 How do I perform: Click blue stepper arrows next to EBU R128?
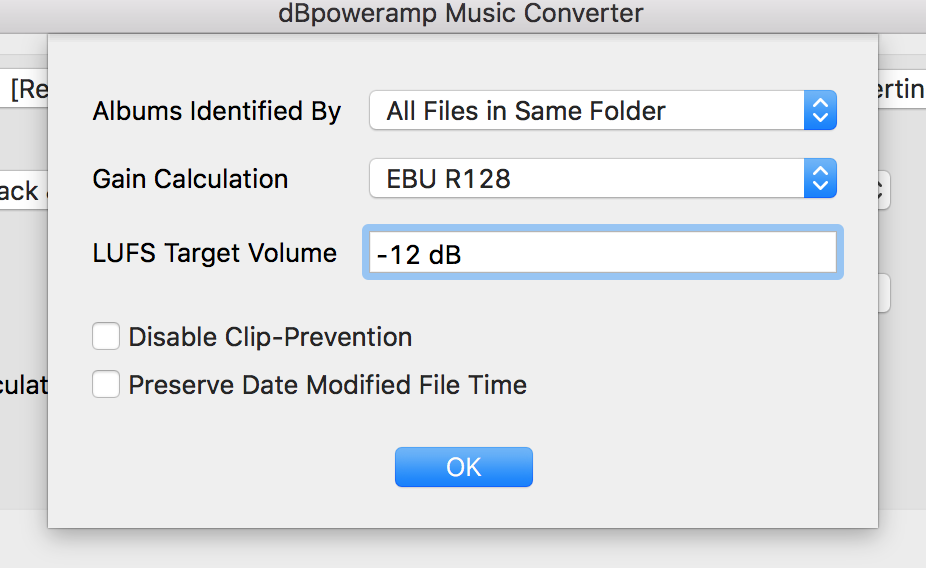[820, 180]
